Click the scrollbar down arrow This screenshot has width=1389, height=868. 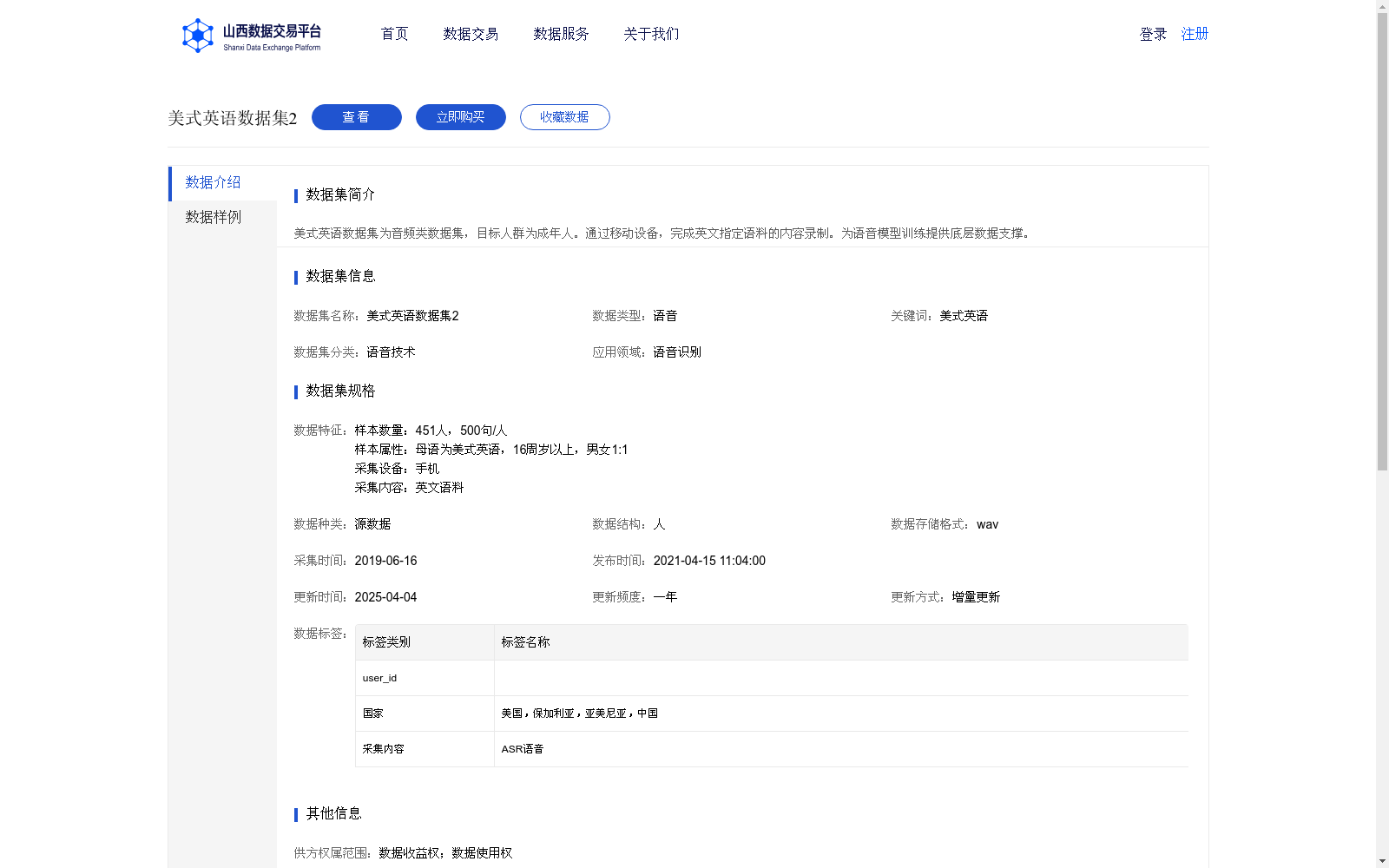click(1382, 862)
